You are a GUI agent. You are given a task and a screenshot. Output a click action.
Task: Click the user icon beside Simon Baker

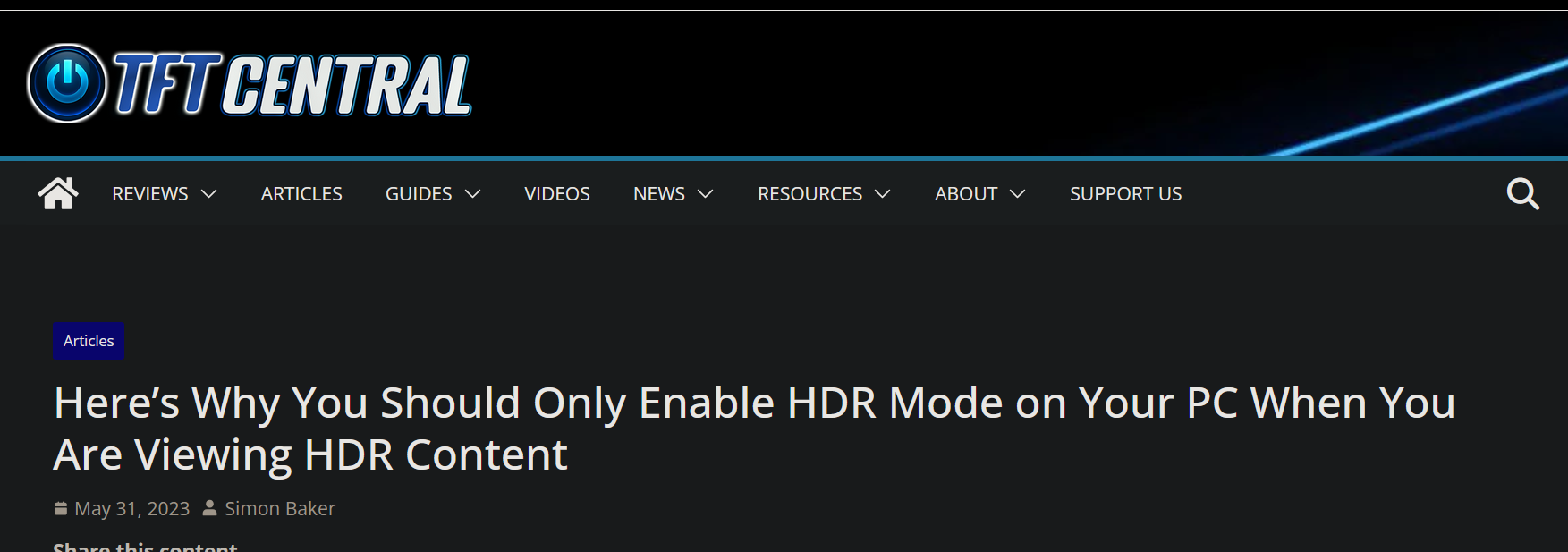(210, 508)
